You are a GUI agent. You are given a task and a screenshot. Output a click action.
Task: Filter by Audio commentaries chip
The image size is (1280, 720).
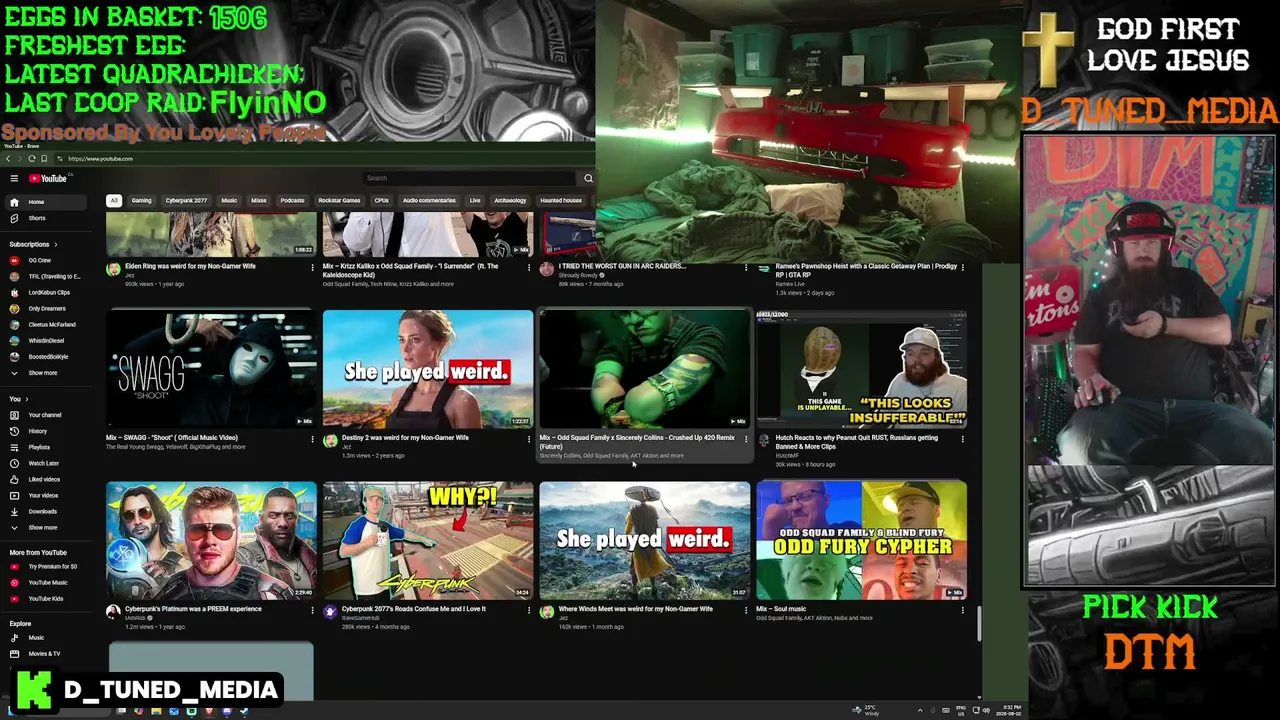(429, 200)
